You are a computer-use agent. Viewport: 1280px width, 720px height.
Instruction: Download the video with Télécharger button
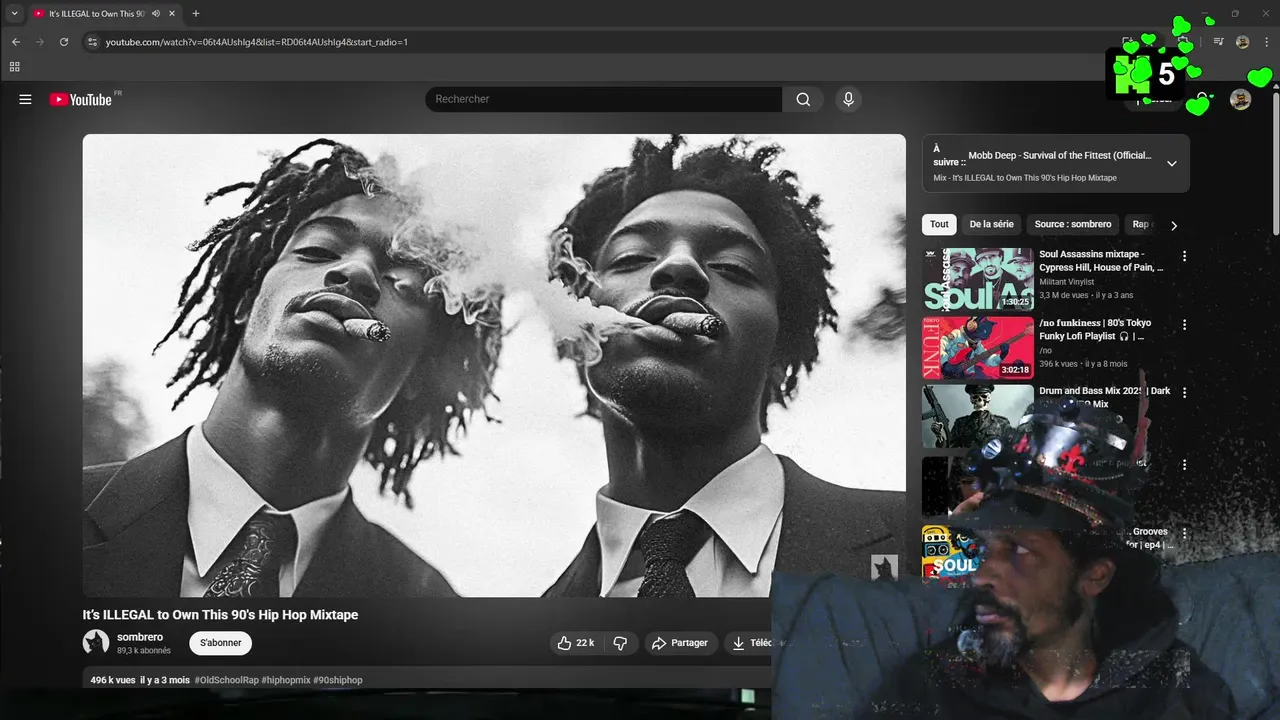[750, 643]
